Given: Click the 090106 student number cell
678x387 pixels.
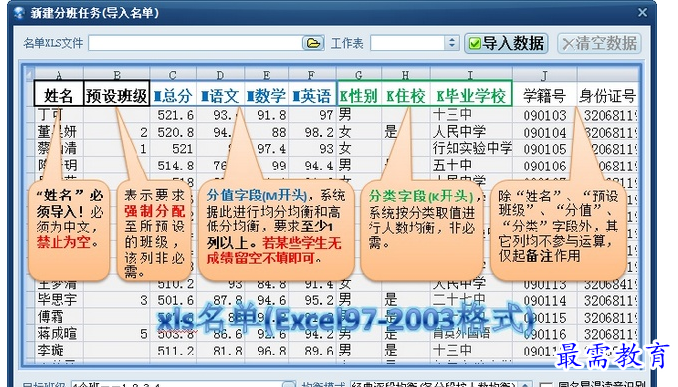Looking at the screenshot, I should 544,166.
